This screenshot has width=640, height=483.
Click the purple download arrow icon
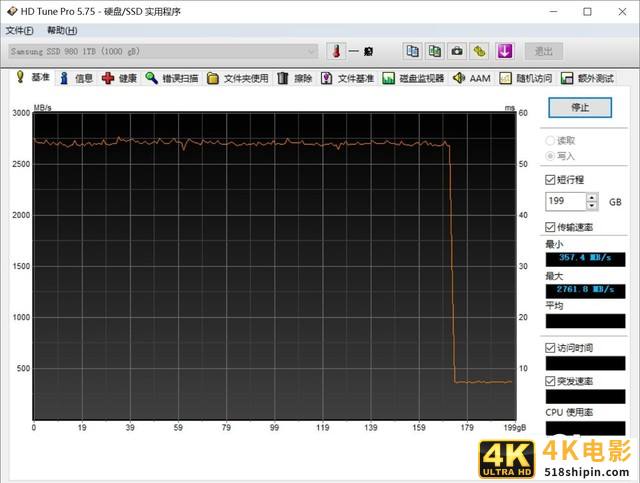point(504,51)
